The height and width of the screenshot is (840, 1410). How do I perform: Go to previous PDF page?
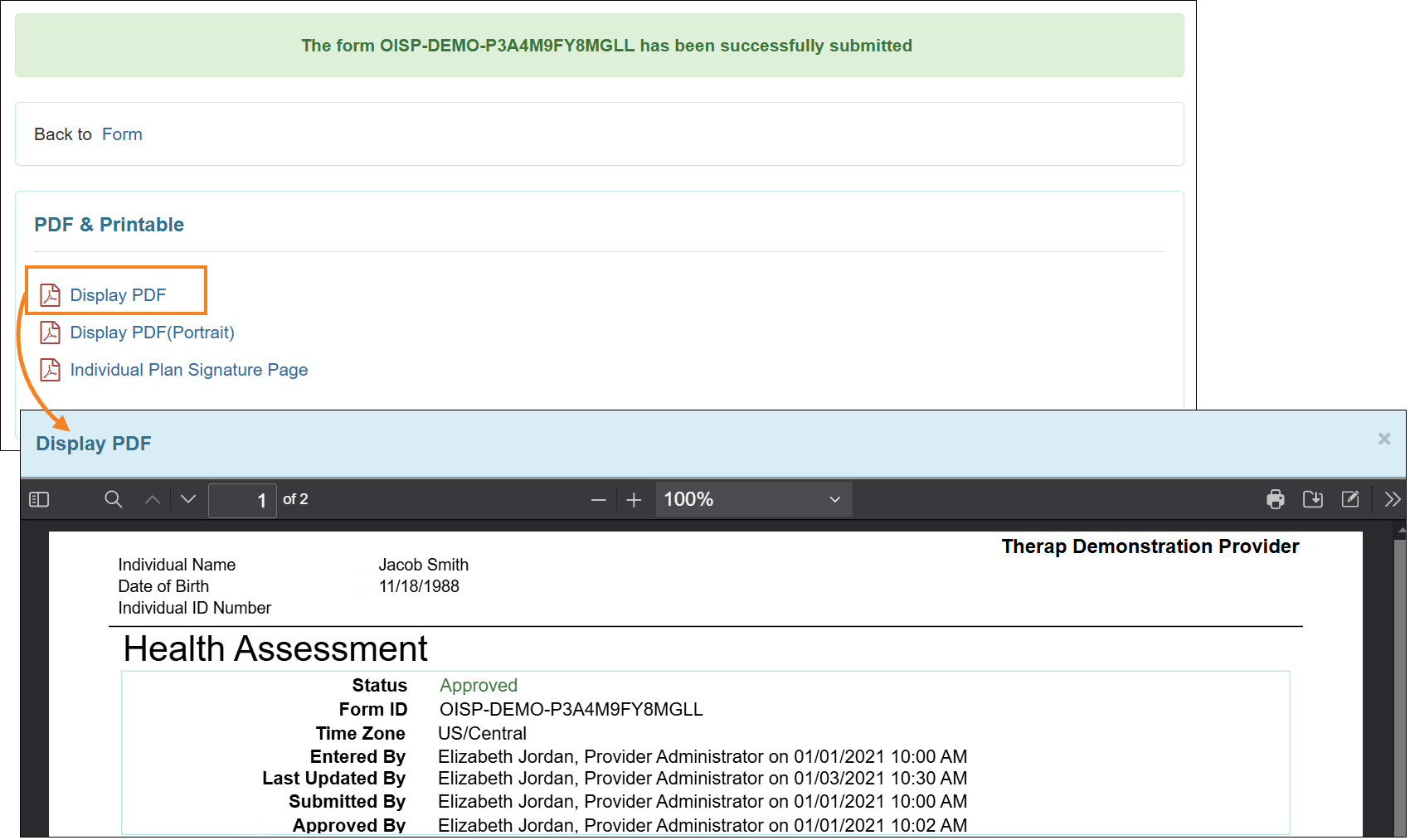coord(153,499)
